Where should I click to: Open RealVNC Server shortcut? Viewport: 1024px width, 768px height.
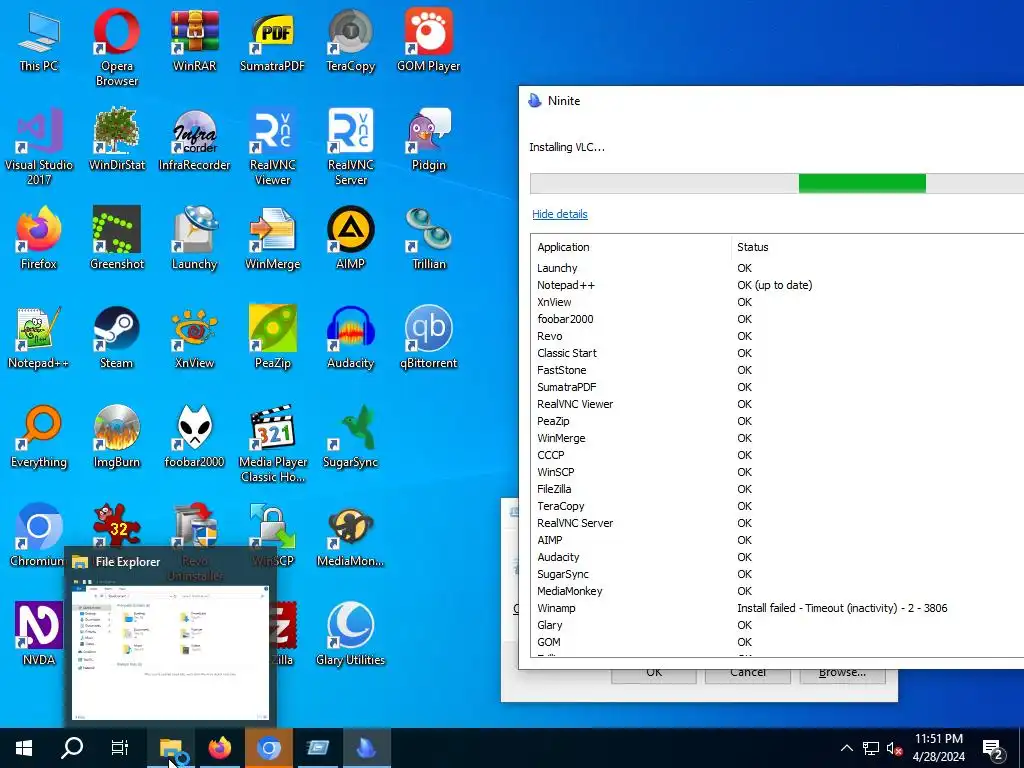[x=351, y=147]
